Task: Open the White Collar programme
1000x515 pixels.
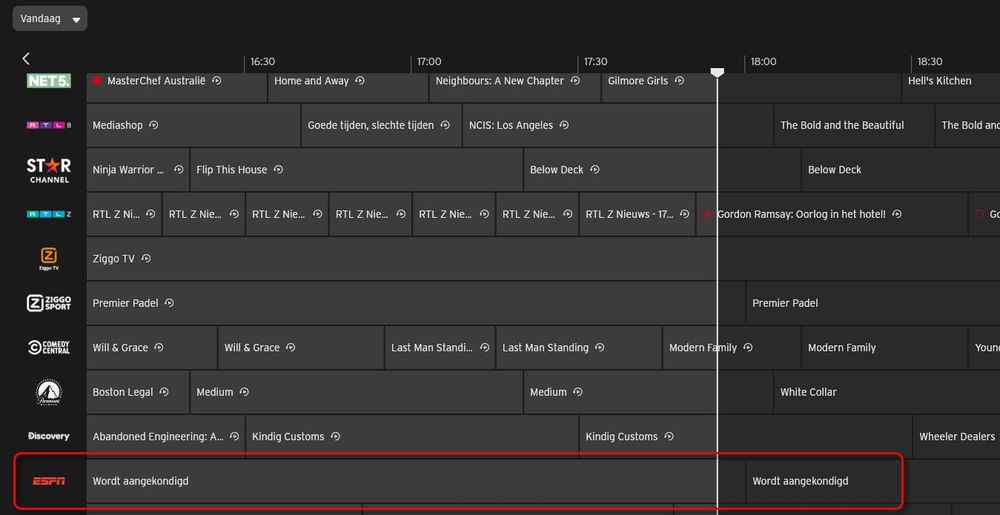Action: click(887, 392)
